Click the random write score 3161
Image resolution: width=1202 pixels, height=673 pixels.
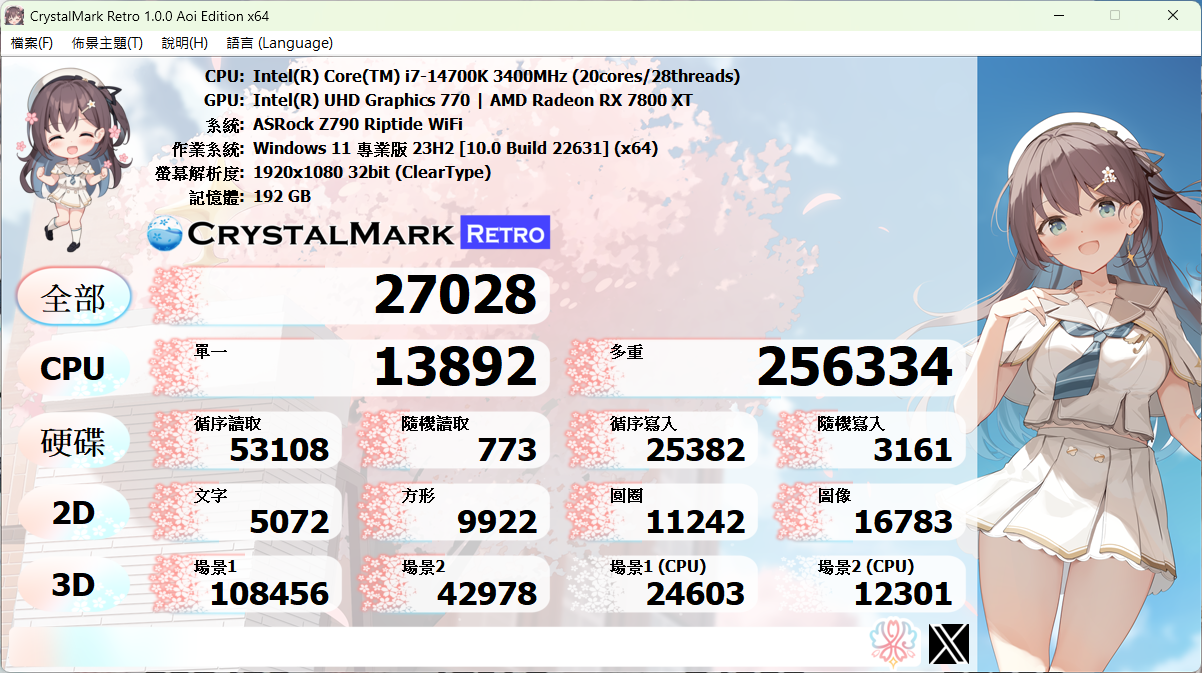point(913,449)
